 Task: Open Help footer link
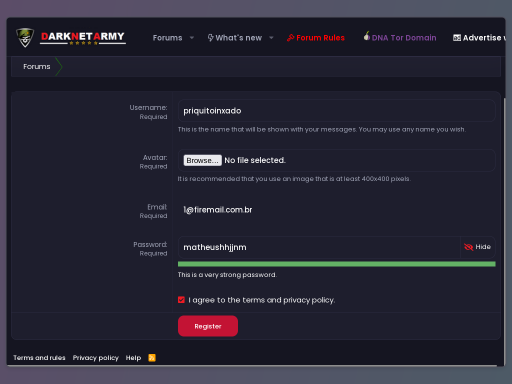[x=133, y=358]
